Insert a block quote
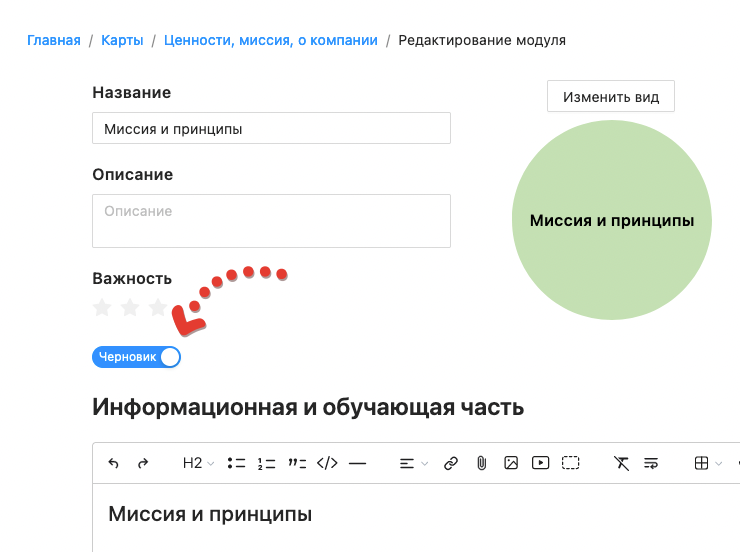This screenshot has height=552, width=740. click(x=297, y=463)
